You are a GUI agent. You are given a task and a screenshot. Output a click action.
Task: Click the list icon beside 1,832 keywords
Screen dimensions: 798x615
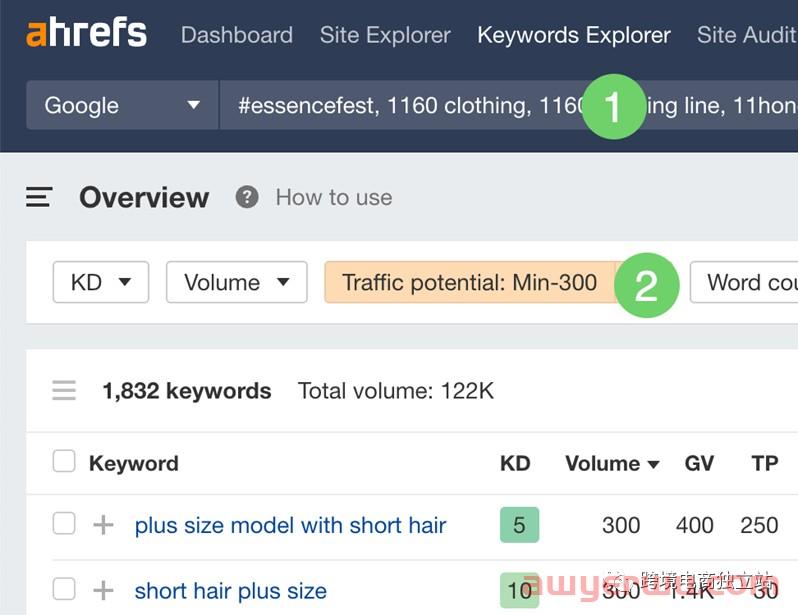coord(64,390)
